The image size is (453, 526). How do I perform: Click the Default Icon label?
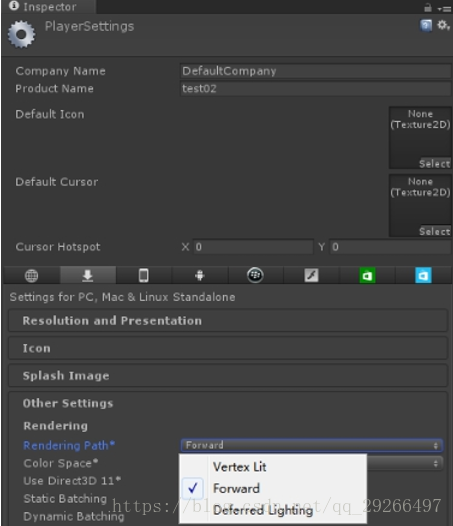click(x=50, y=114)
